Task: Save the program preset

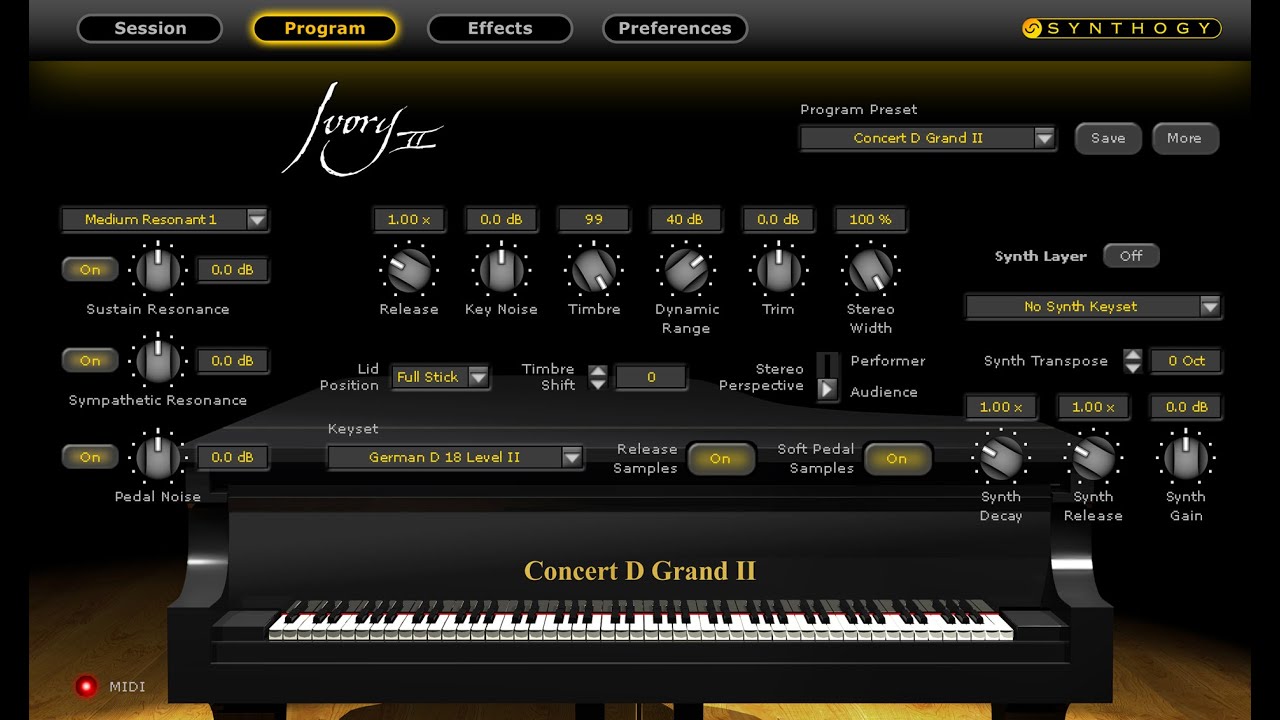Action: pyautogui.click(x=1108, y=138)
